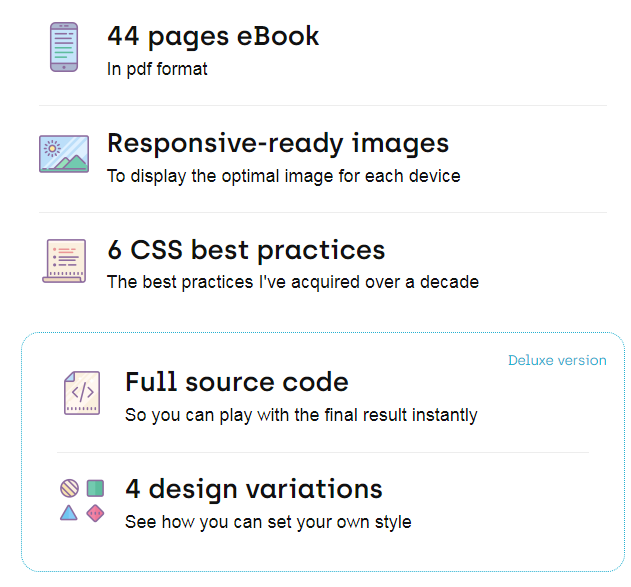Image resolution: width=631 pixels, height=587 pixels.
Task: Click the striped circle shape icon
Action: click(x=69, y=488)
